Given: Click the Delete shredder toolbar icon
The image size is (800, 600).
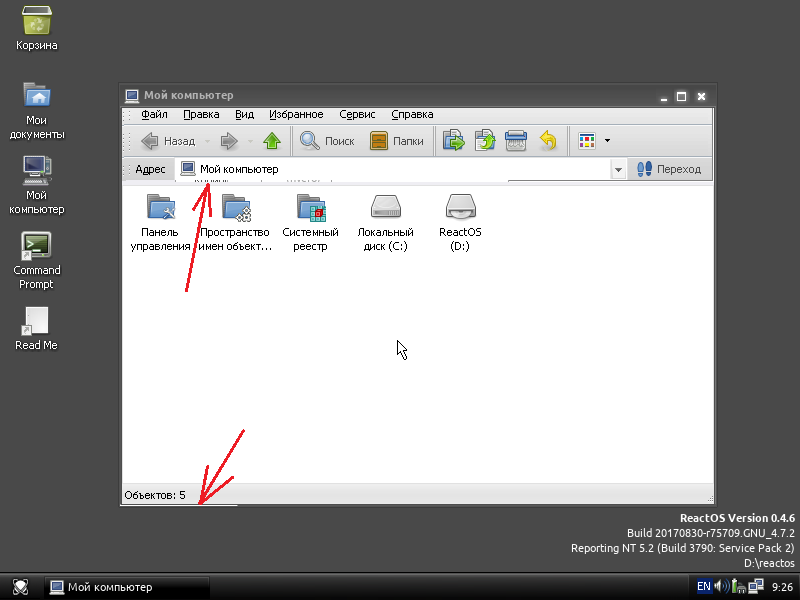Looking at the screenshot, I should click(x=516, y=141).
